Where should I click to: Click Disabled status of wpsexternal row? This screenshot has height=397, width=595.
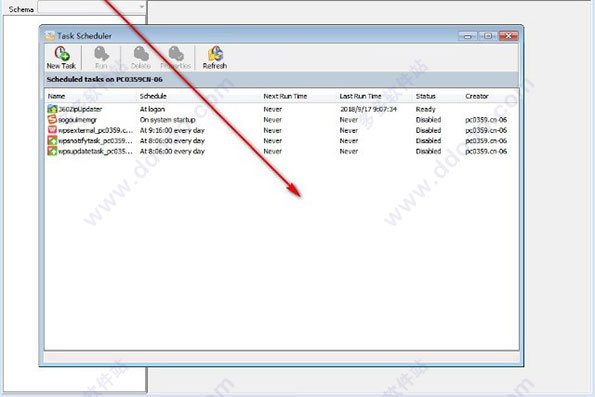coord(428,130)
